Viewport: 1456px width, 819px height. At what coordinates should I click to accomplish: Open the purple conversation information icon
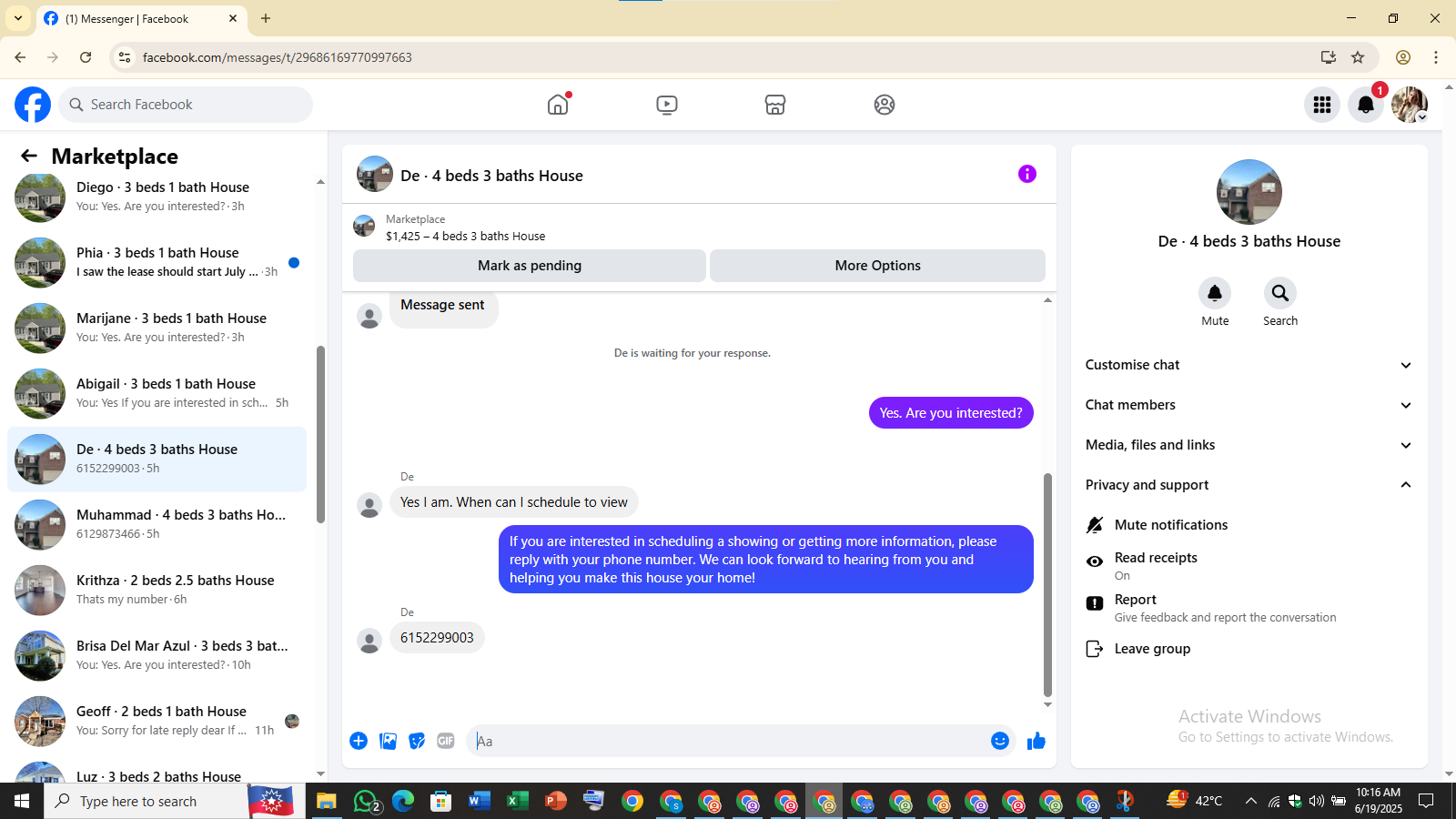1027,174
